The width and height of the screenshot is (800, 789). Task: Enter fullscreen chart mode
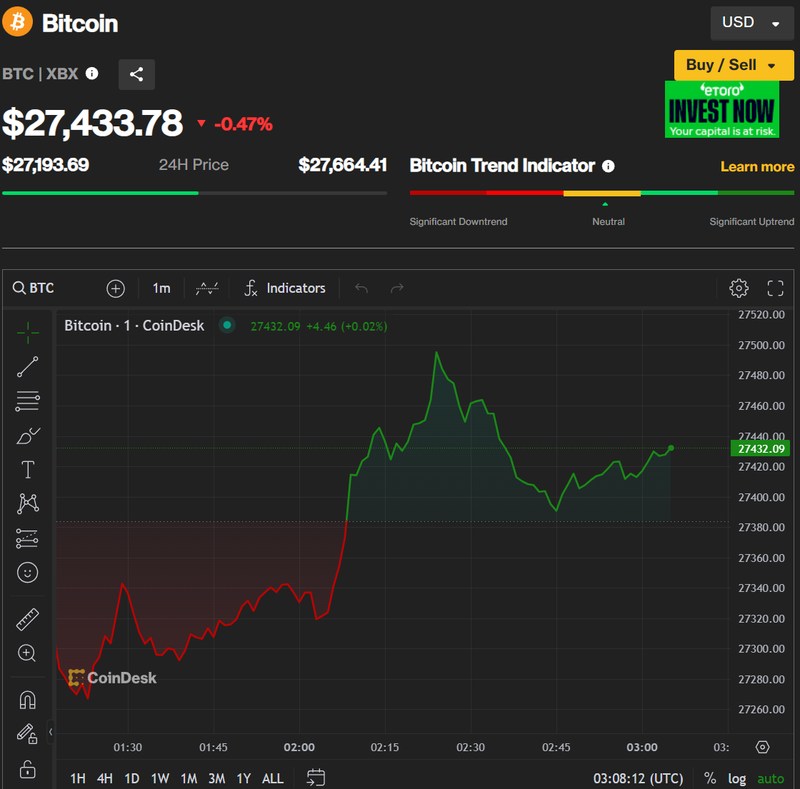click(x=775, y=288)
